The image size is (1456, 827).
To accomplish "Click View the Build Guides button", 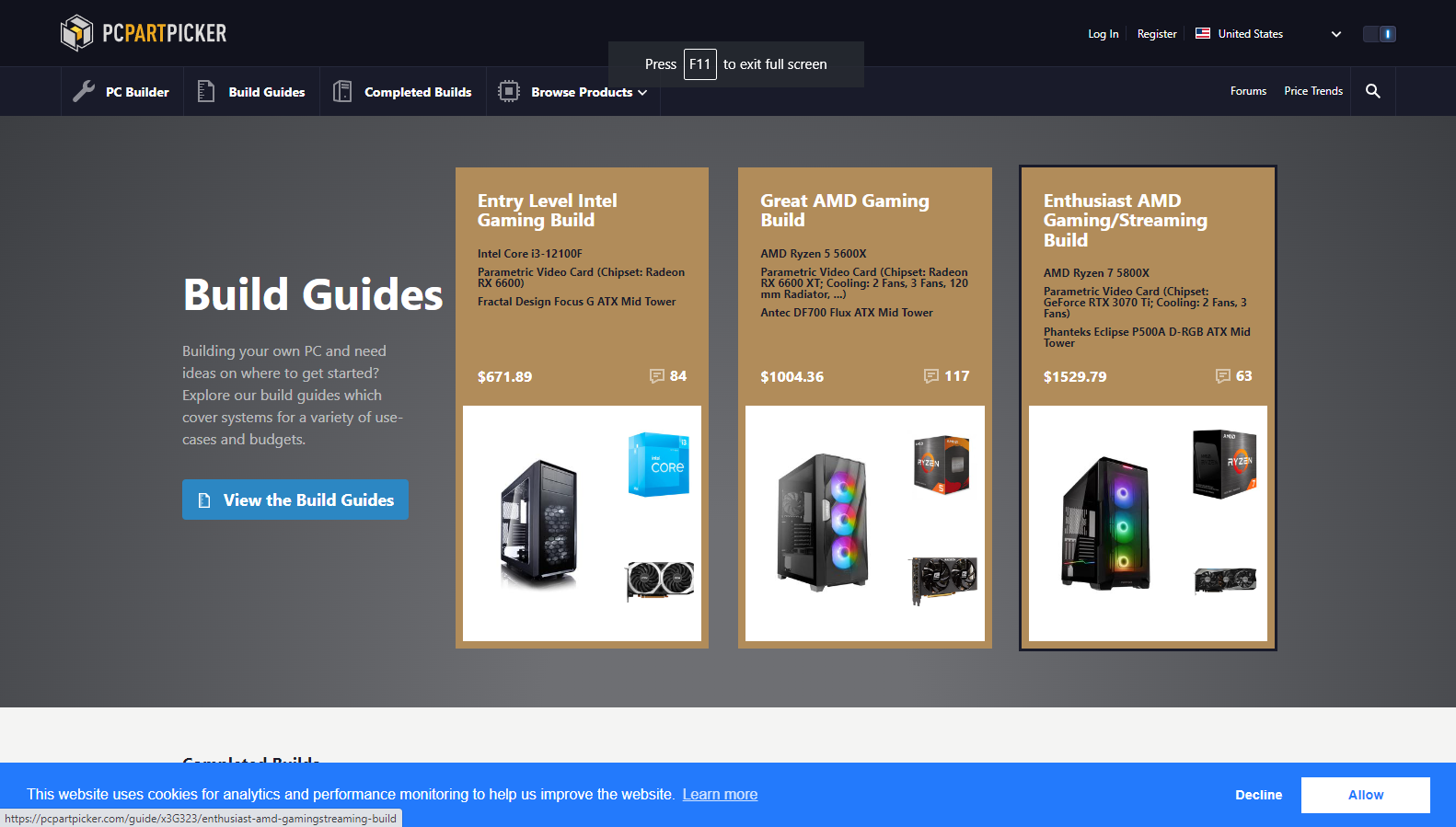I will (x=295, y=500).
